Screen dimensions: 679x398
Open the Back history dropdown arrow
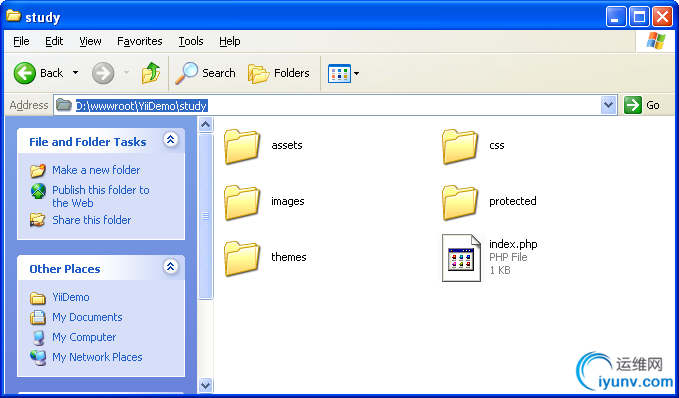pyautogui.click(x=75, y=73)
